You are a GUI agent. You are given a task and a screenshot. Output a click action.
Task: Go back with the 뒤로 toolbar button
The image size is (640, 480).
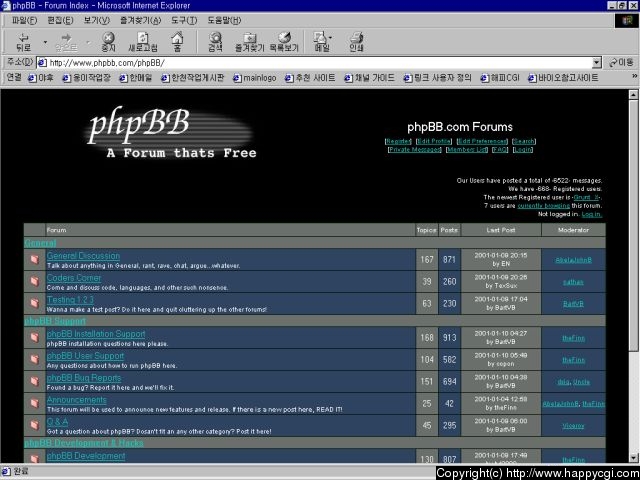tap(24, 42)
